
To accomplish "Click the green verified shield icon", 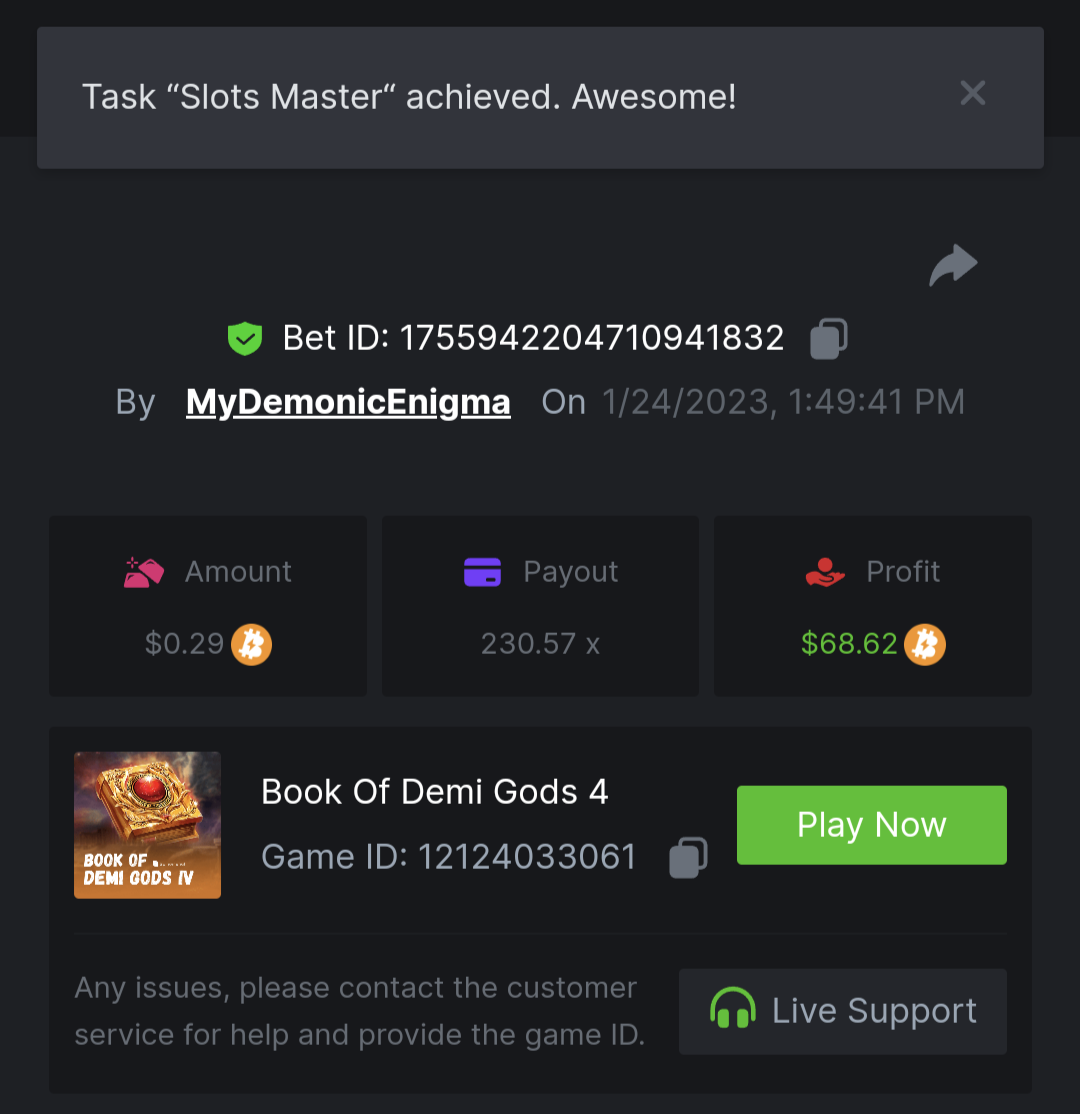I will [245, 339].
